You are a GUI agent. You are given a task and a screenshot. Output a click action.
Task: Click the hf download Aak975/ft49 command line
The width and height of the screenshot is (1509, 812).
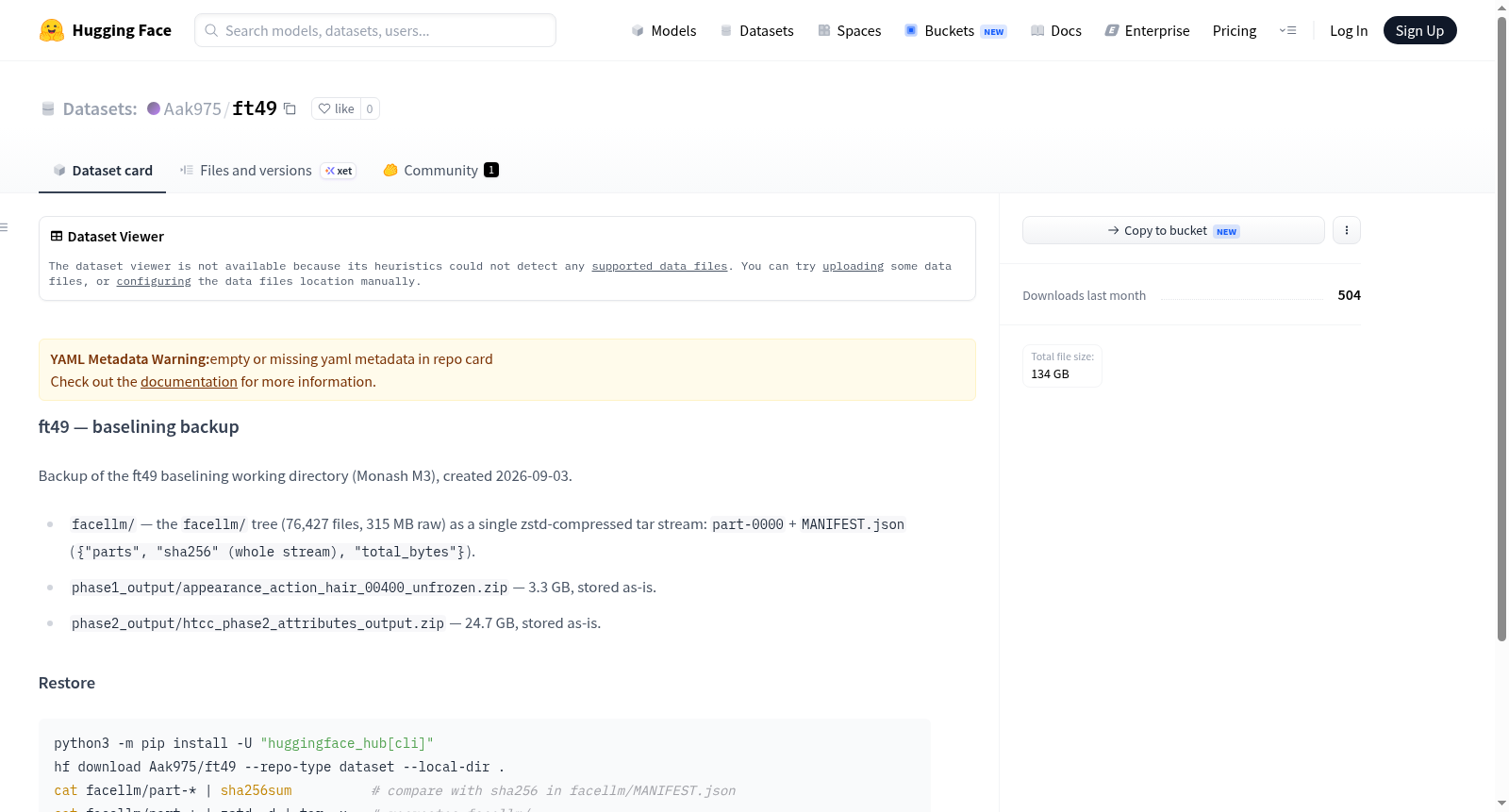pos(279,767)
